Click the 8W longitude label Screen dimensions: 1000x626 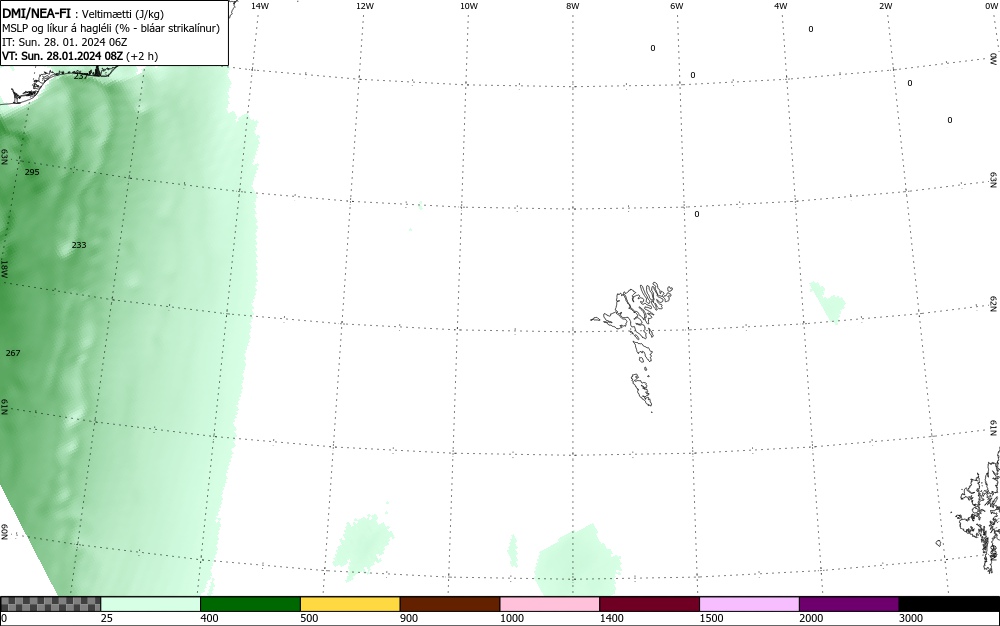coord(573,6)
